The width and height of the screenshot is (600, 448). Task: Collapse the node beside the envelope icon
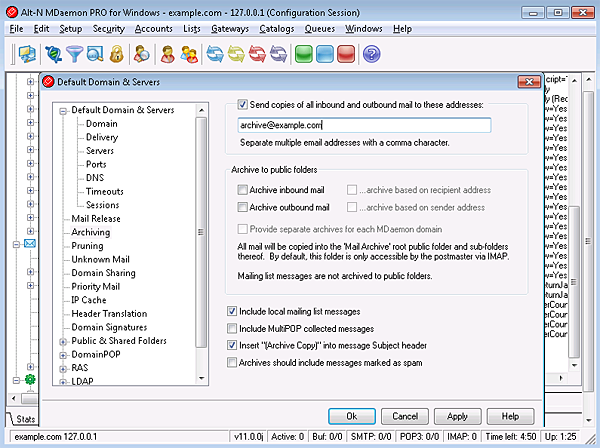pyautogui.click(x=16, y=244)
